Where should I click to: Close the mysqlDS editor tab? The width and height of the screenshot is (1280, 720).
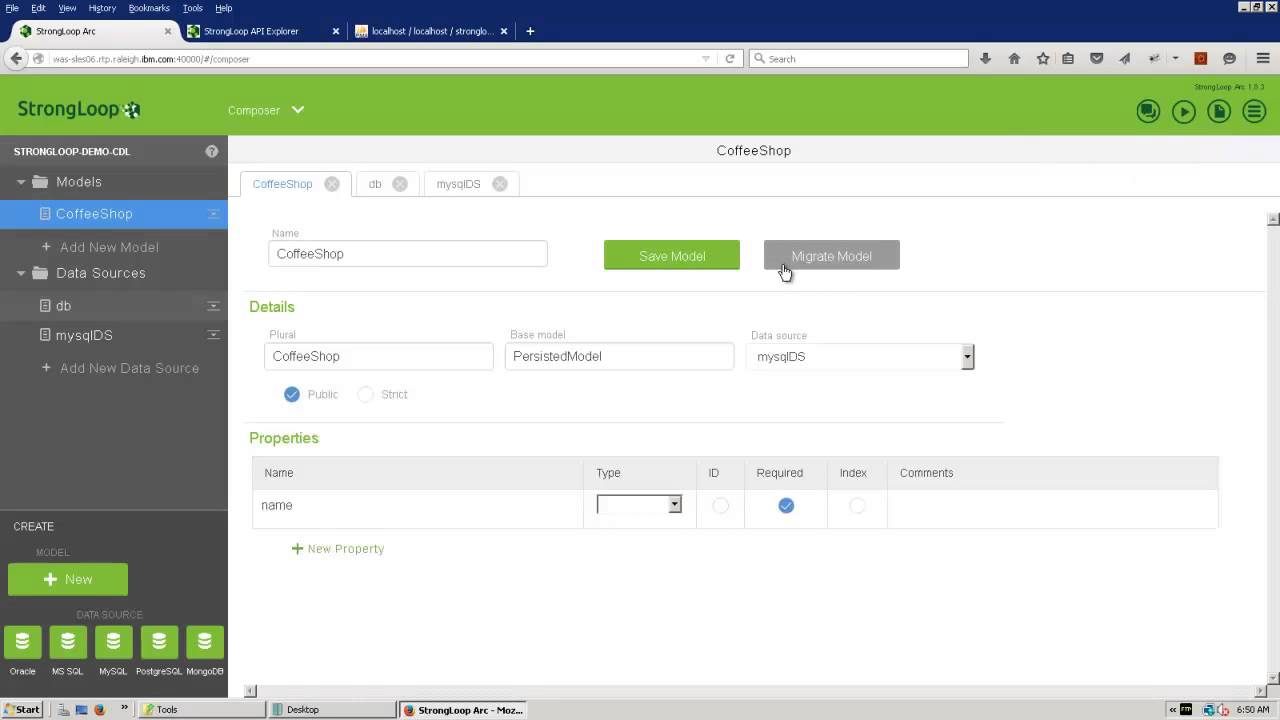(500, 184)
